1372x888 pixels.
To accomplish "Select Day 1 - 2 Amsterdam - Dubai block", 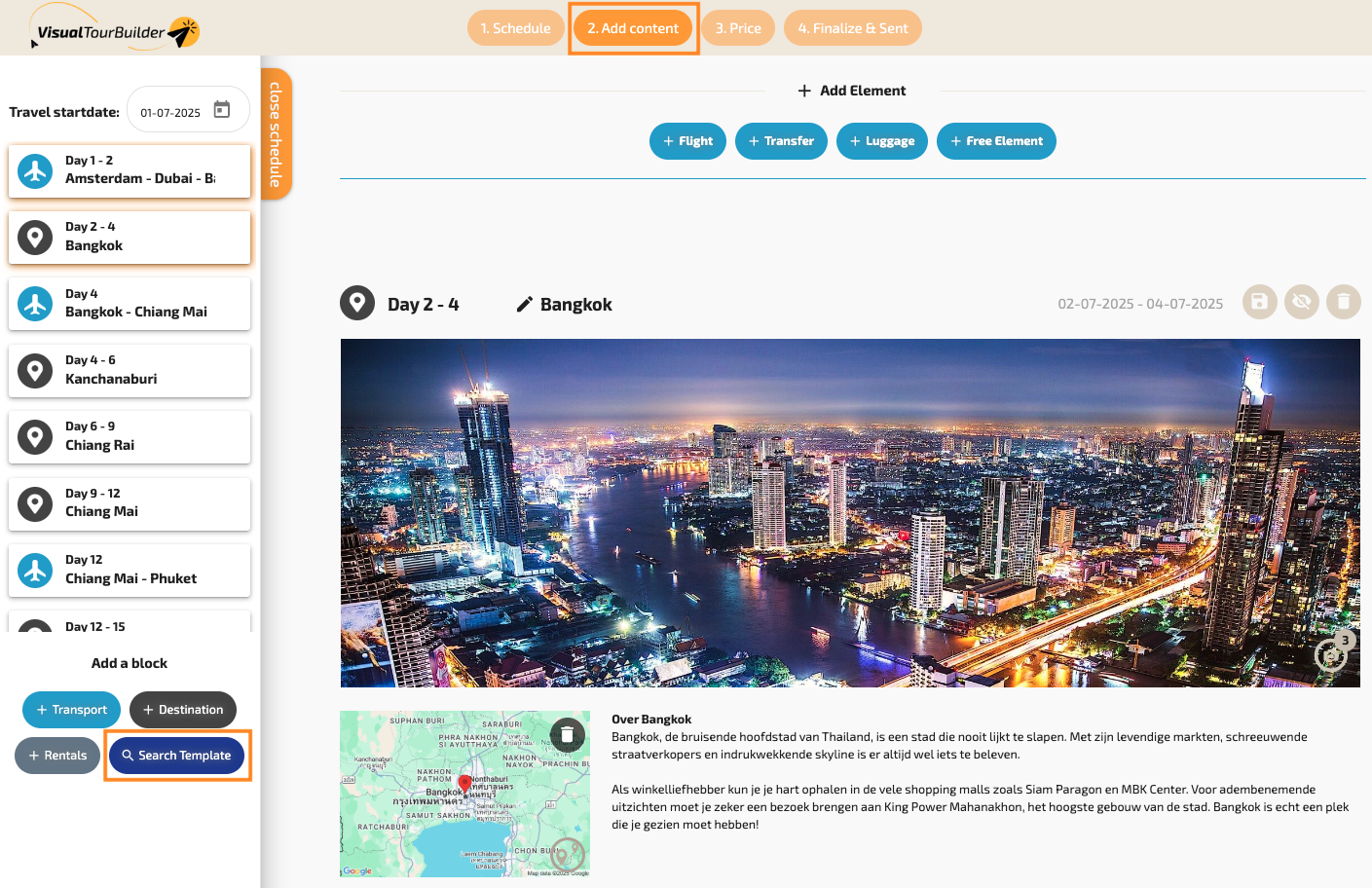I will pyautogui.click(x=130, y=170).
